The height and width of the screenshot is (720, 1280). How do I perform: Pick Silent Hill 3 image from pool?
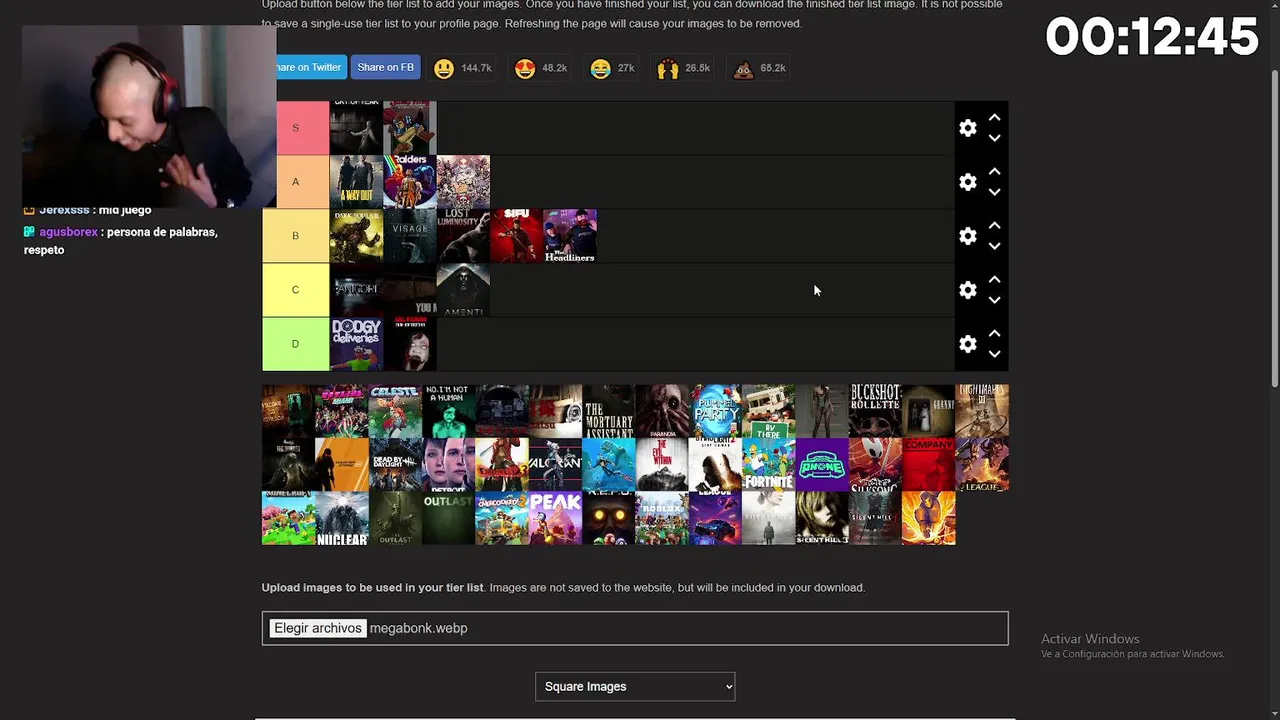coord(822,518)
